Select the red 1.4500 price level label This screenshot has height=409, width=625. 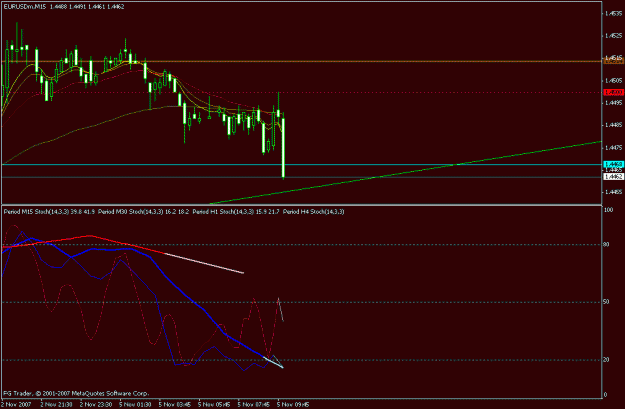coord(614,92)
